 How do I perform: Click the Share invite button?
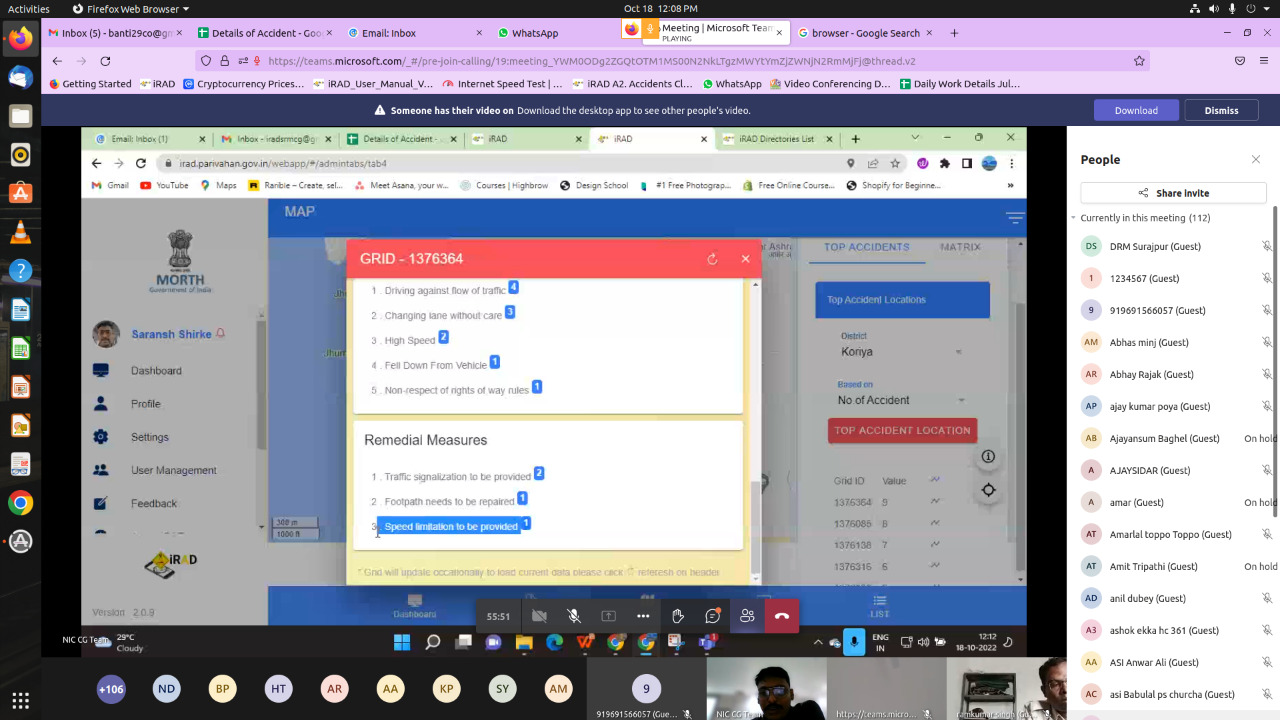[1173, 193]
